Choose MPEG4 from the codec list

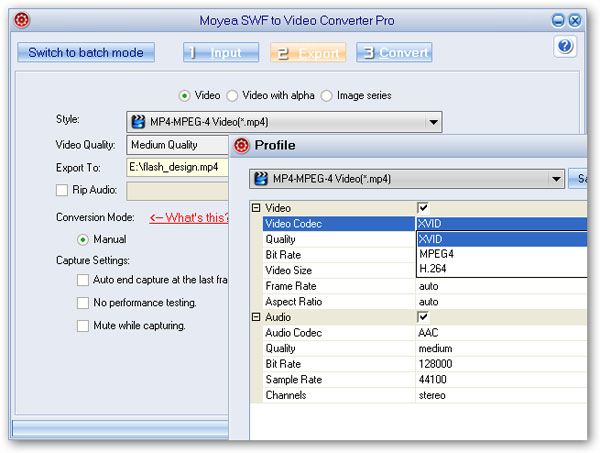(x=502, y=254)
